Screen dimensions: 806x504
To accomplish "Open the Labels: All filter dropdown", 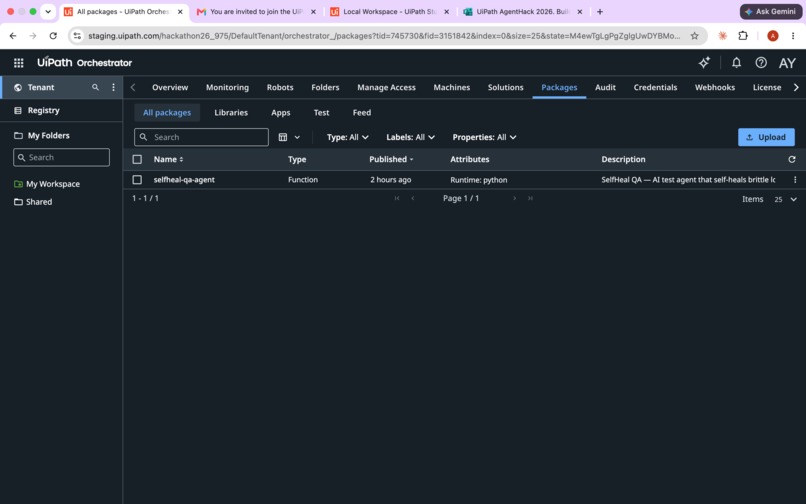I will coord(410,137).
